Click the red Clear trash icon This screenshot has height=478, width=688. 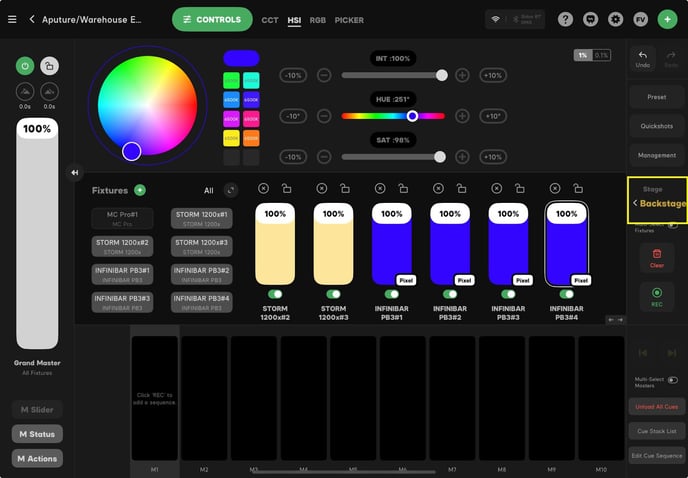[x=657, y=258]
